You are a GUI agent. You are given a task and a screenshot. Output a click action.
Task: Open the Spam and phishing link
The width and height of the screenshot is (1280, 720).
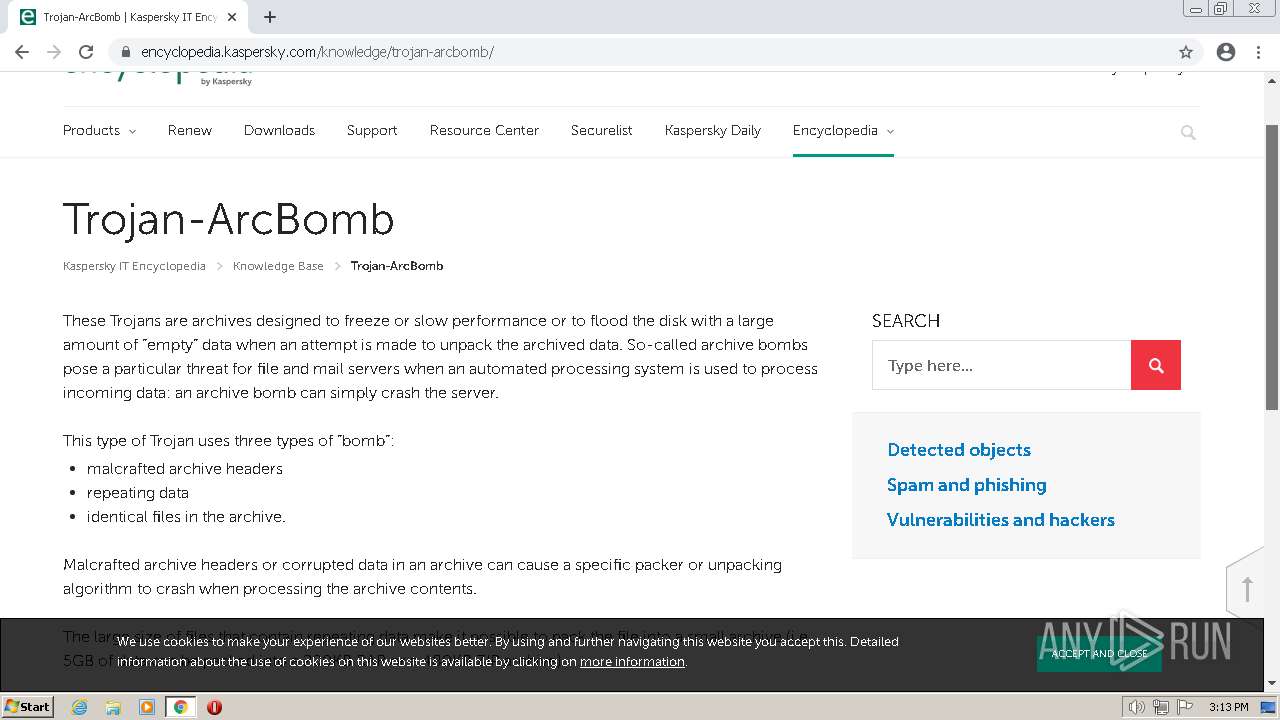pos(967,485)
